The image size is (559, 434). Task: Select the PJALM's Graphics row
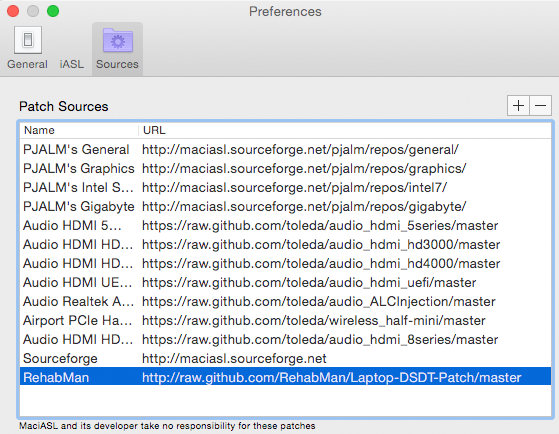click(285, 168)
